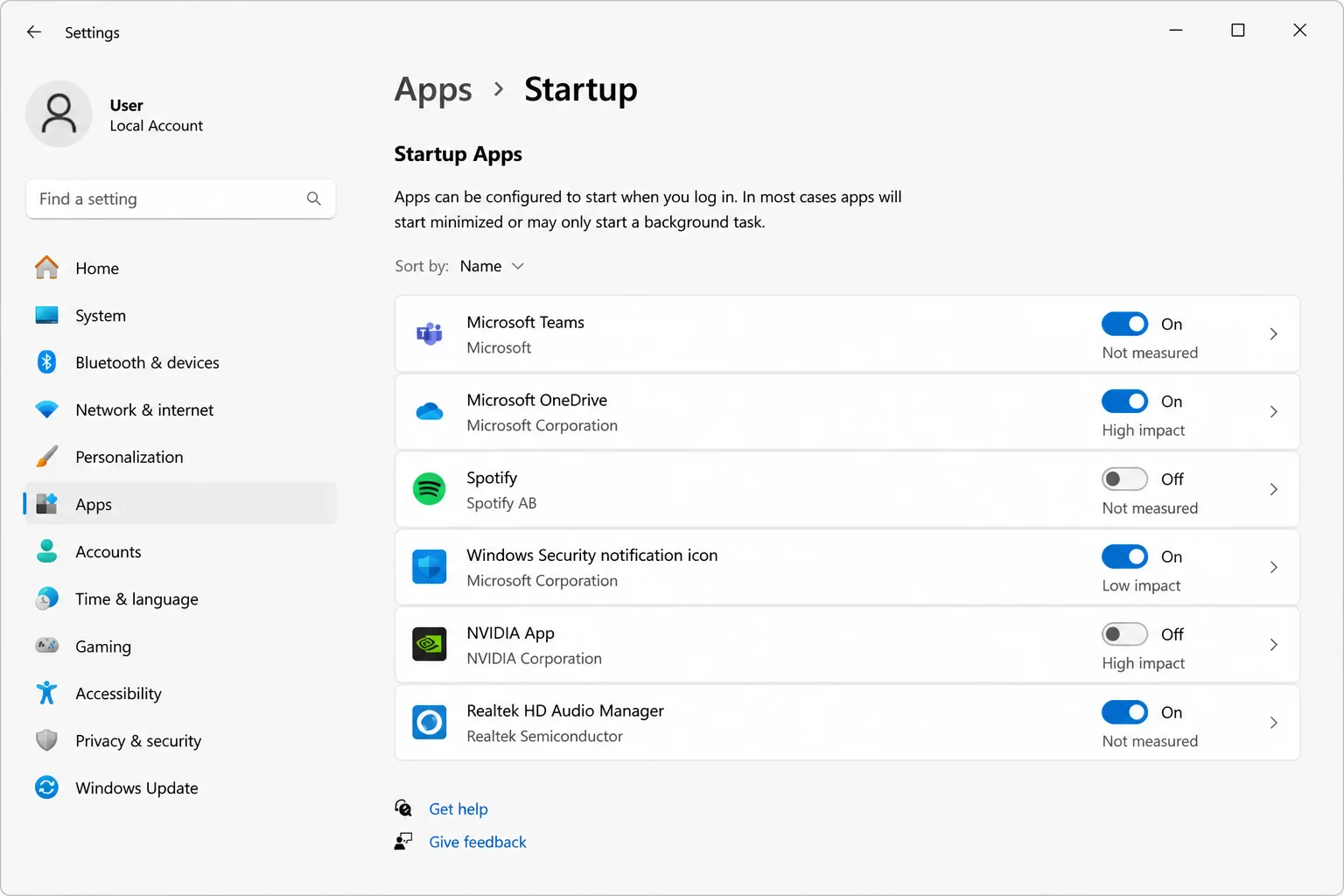Switch off Realtek HD Audio Manager toggle
The image size is (1344, 896).
(1124, 712)
